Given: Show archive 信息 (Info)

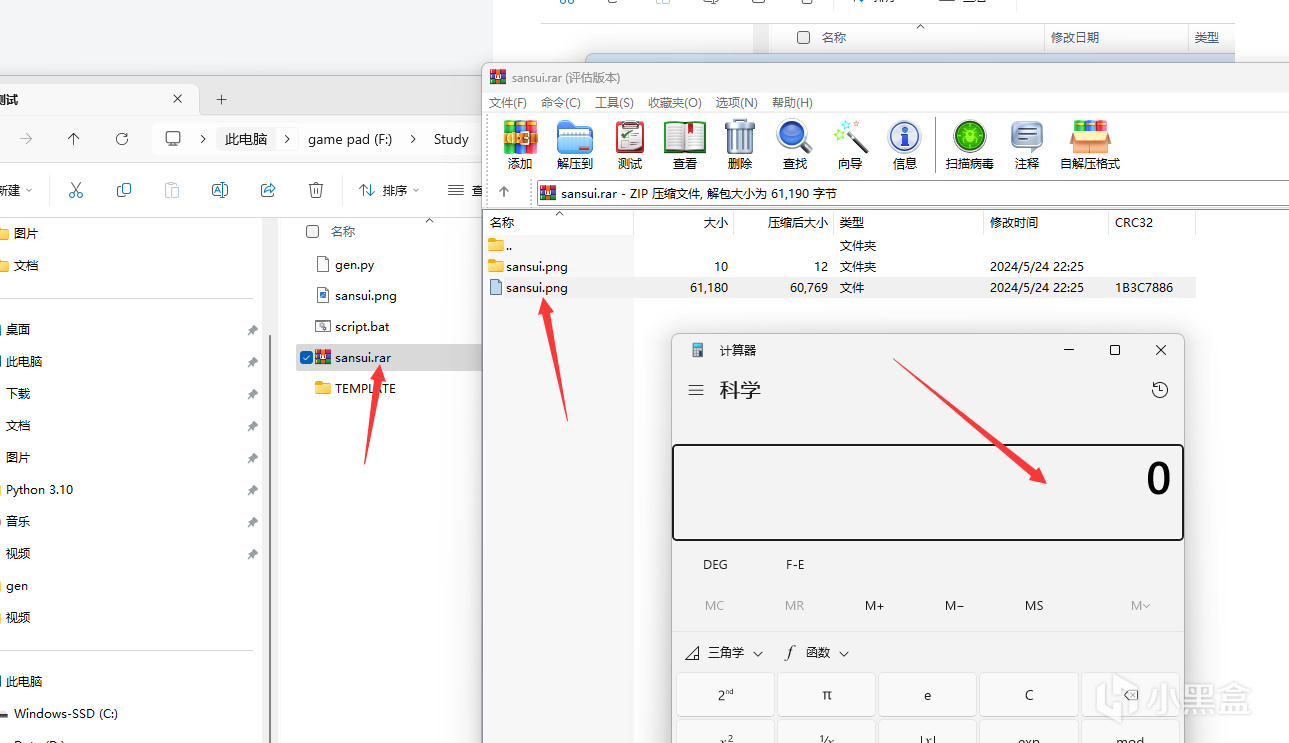Looking at the screenshot, I should pyautogui.click(x=905, y=145).
